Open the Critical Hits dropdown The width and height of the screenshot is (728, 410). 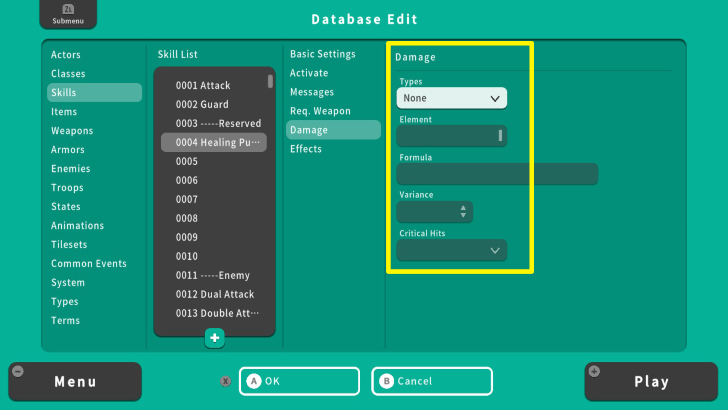[452, 250]
